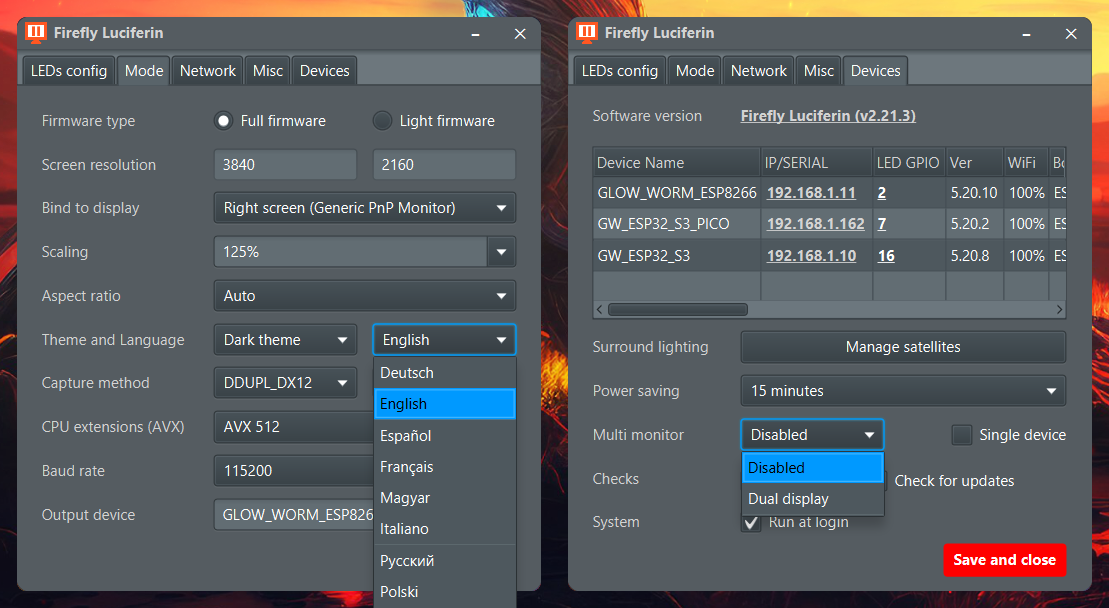Switch to LEDs config tab in left window
The image size is (1109, 608).
pyautogui.click(x=69, y=71)
